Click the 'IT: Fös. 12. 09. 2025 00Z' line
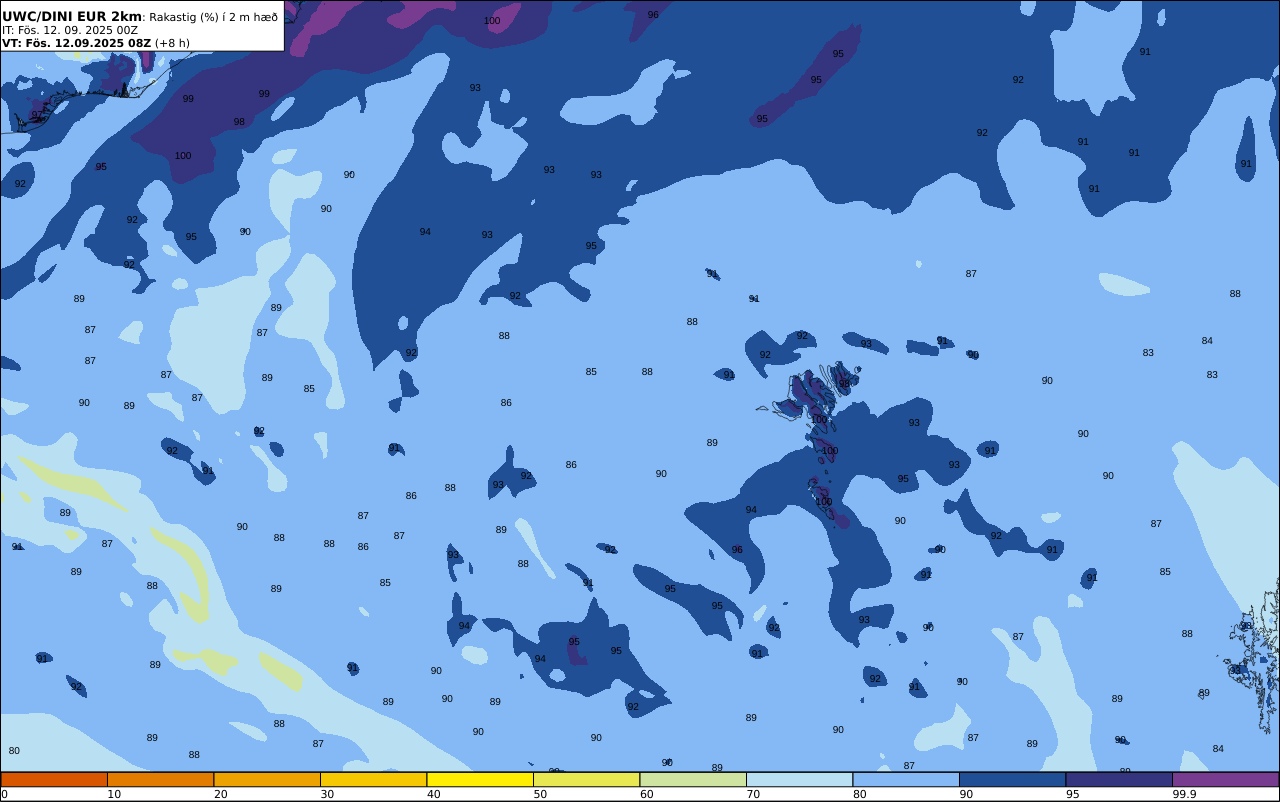 (70, 30)
